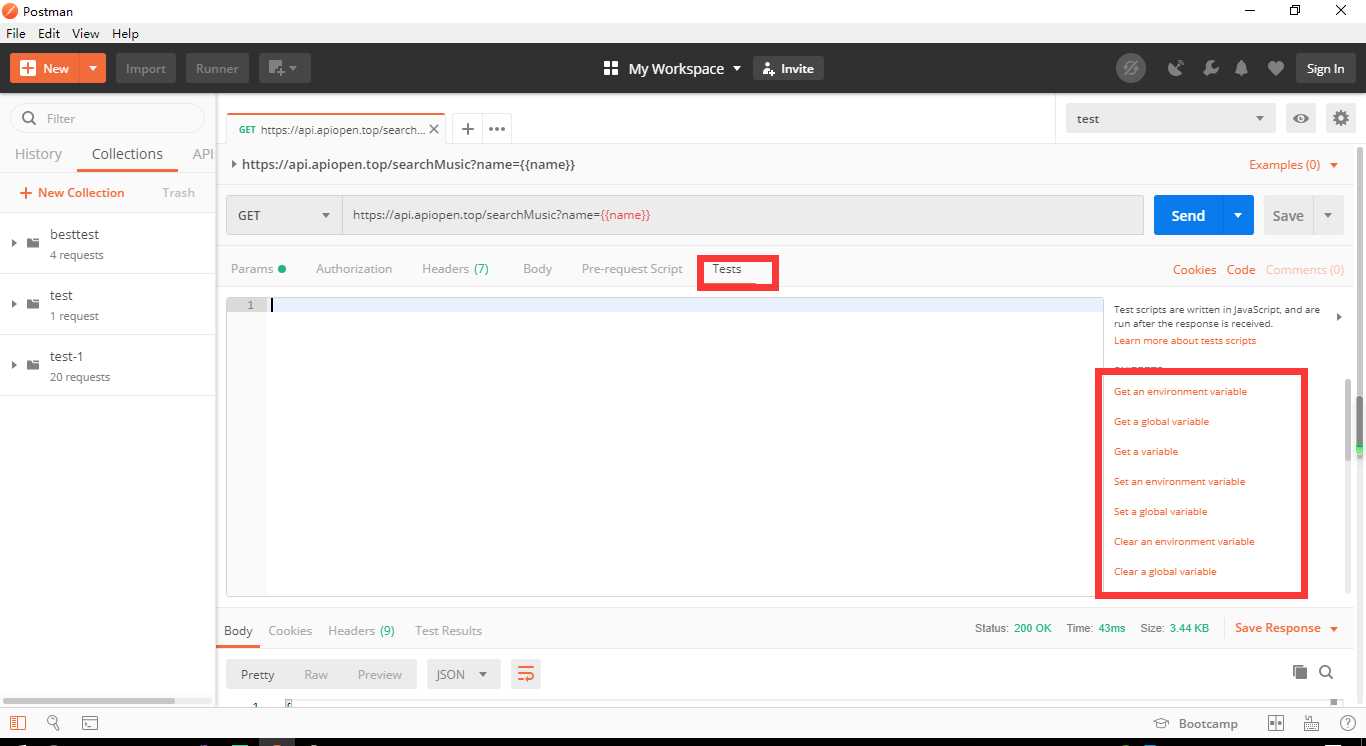
Task: Open the Save button dropdown arrow
Action: coord(1328,215)
